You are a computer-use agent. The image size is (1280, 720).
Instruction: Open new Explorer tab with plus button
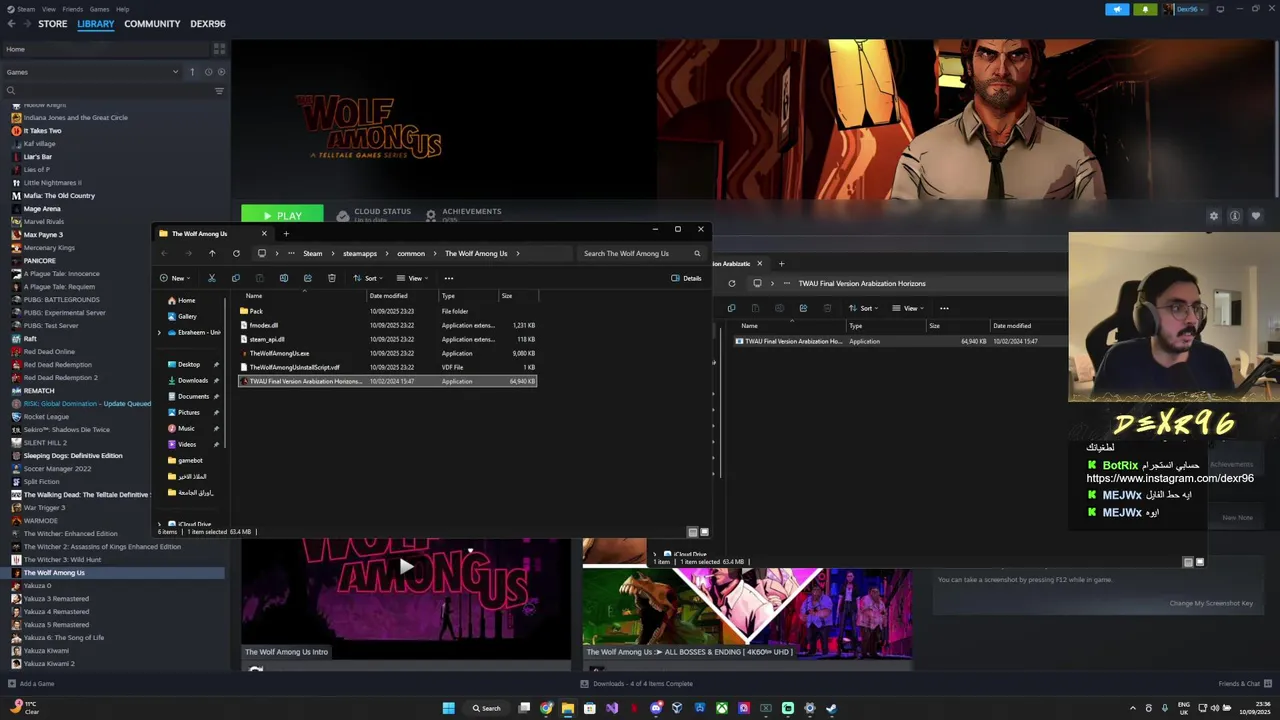click(x=286, y=234)
